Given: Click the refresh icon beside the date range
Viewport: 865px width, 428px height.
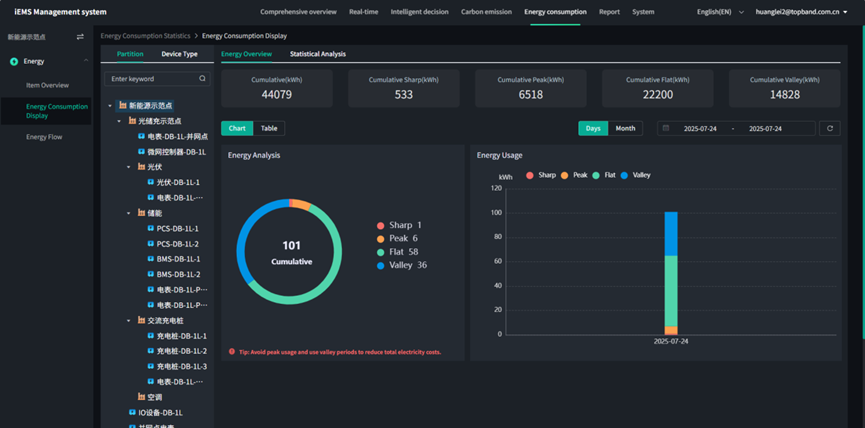Looking at the screenshot, I should pos(829,128).
